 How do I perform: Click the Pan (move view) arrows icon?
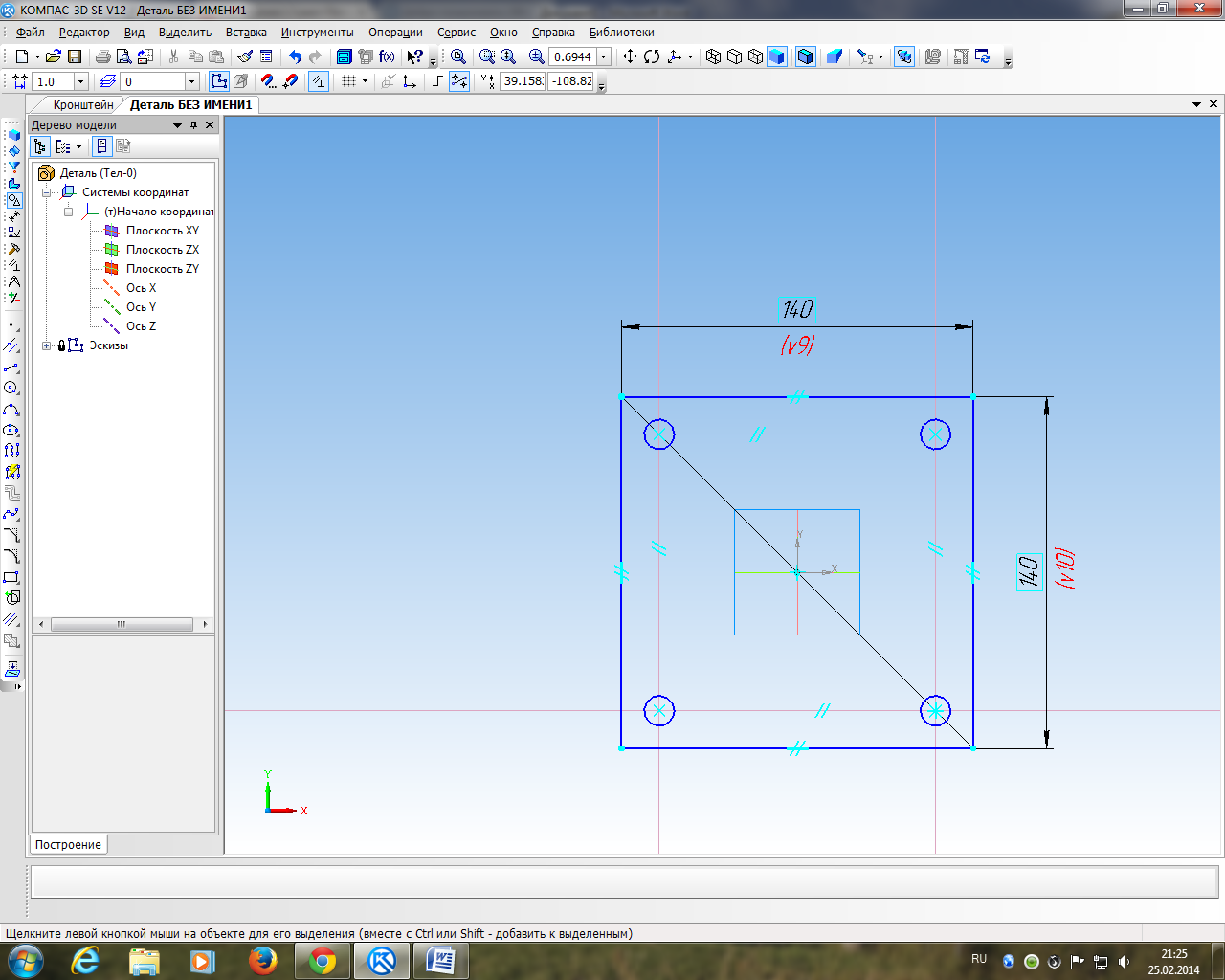(630, 56)
